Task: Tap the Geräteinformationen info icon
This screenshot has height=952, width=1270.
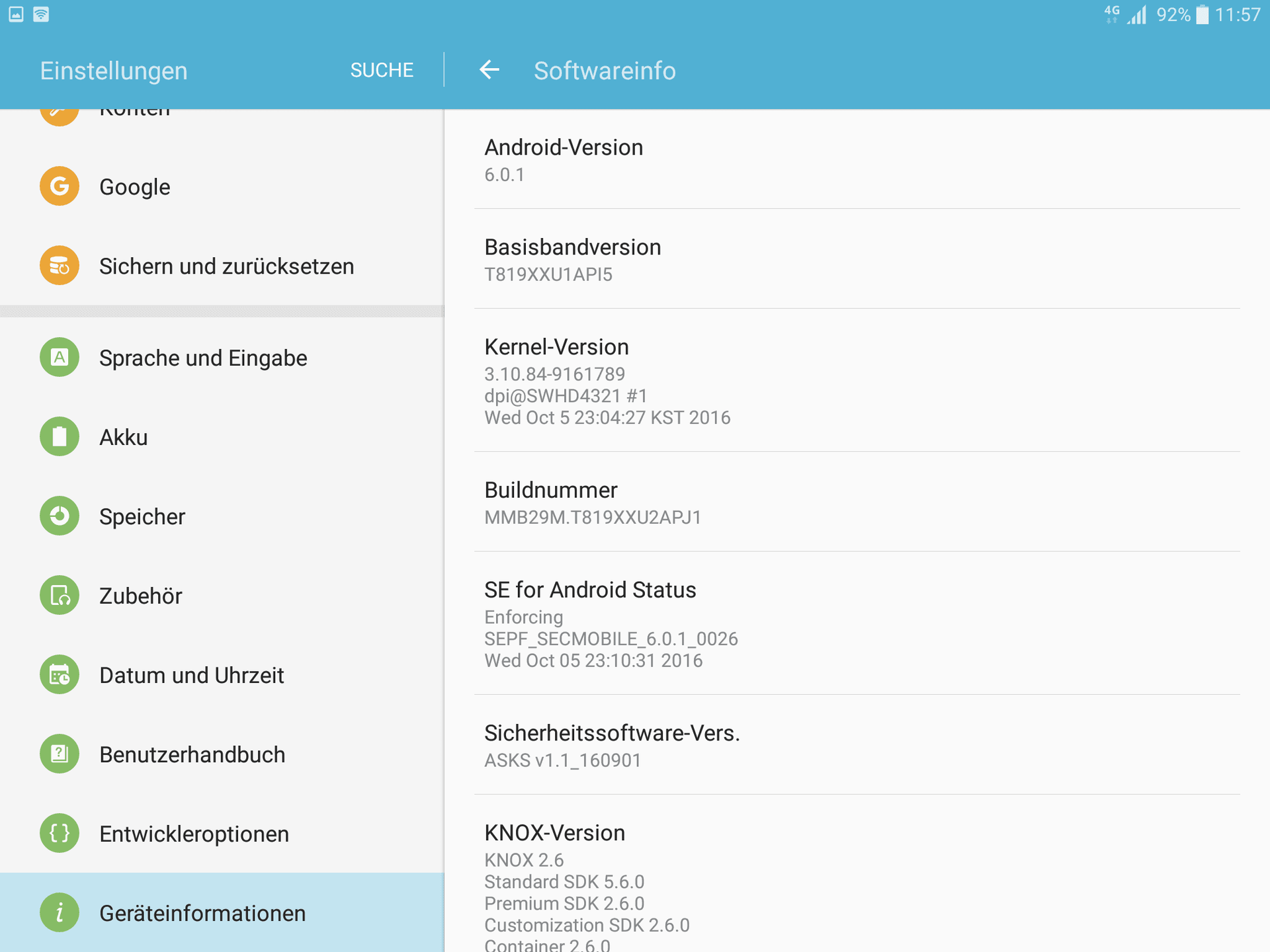Action: (60, 913)
